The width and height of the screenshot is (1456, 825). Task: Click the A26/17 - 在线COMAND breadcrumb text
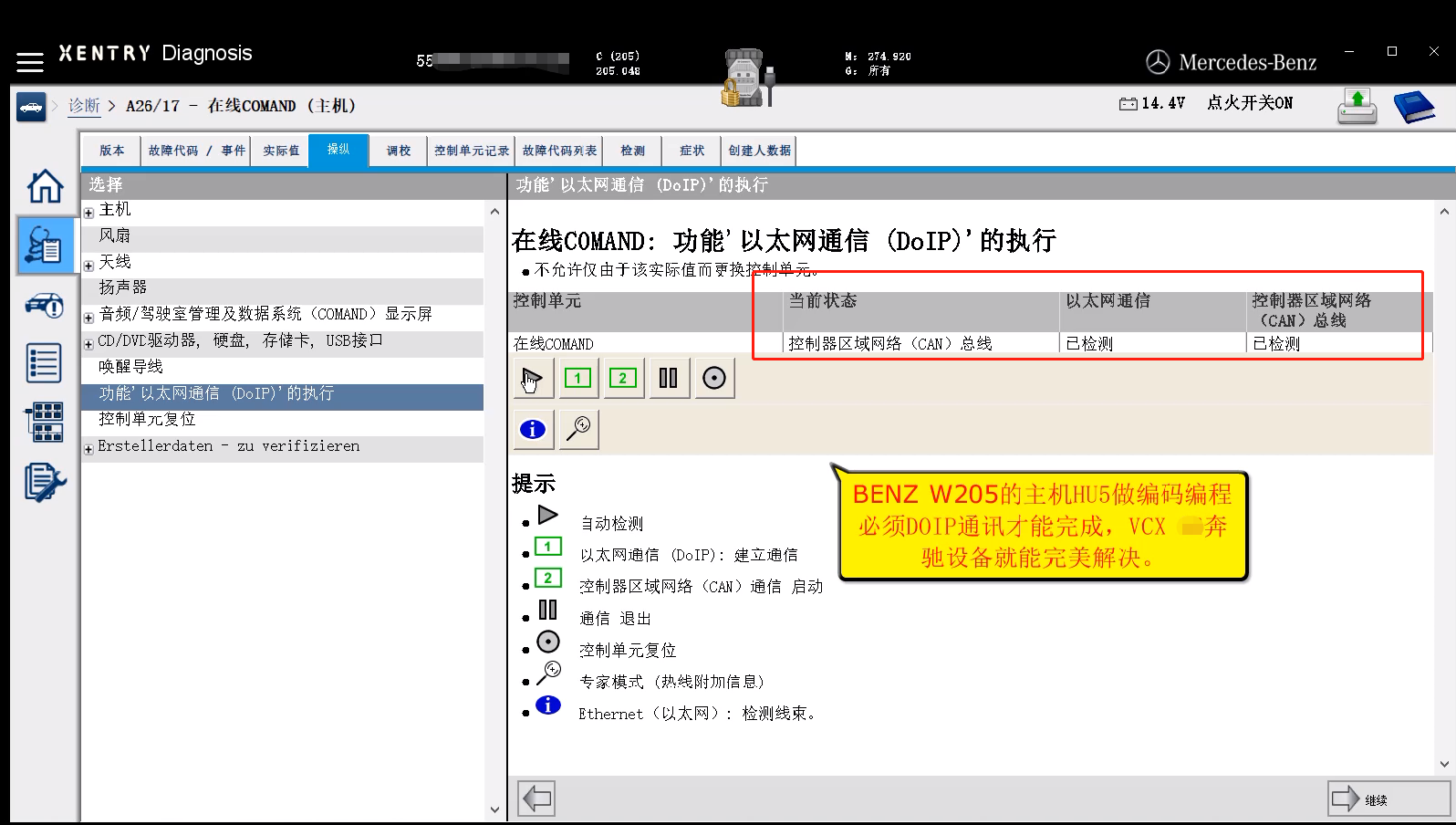pos(241,106)
